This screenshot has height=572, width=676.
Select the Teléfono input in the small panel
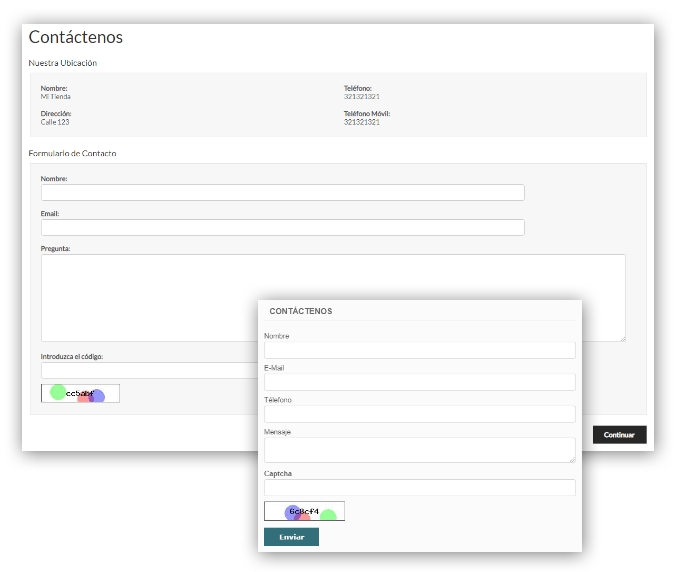[419, 414]
